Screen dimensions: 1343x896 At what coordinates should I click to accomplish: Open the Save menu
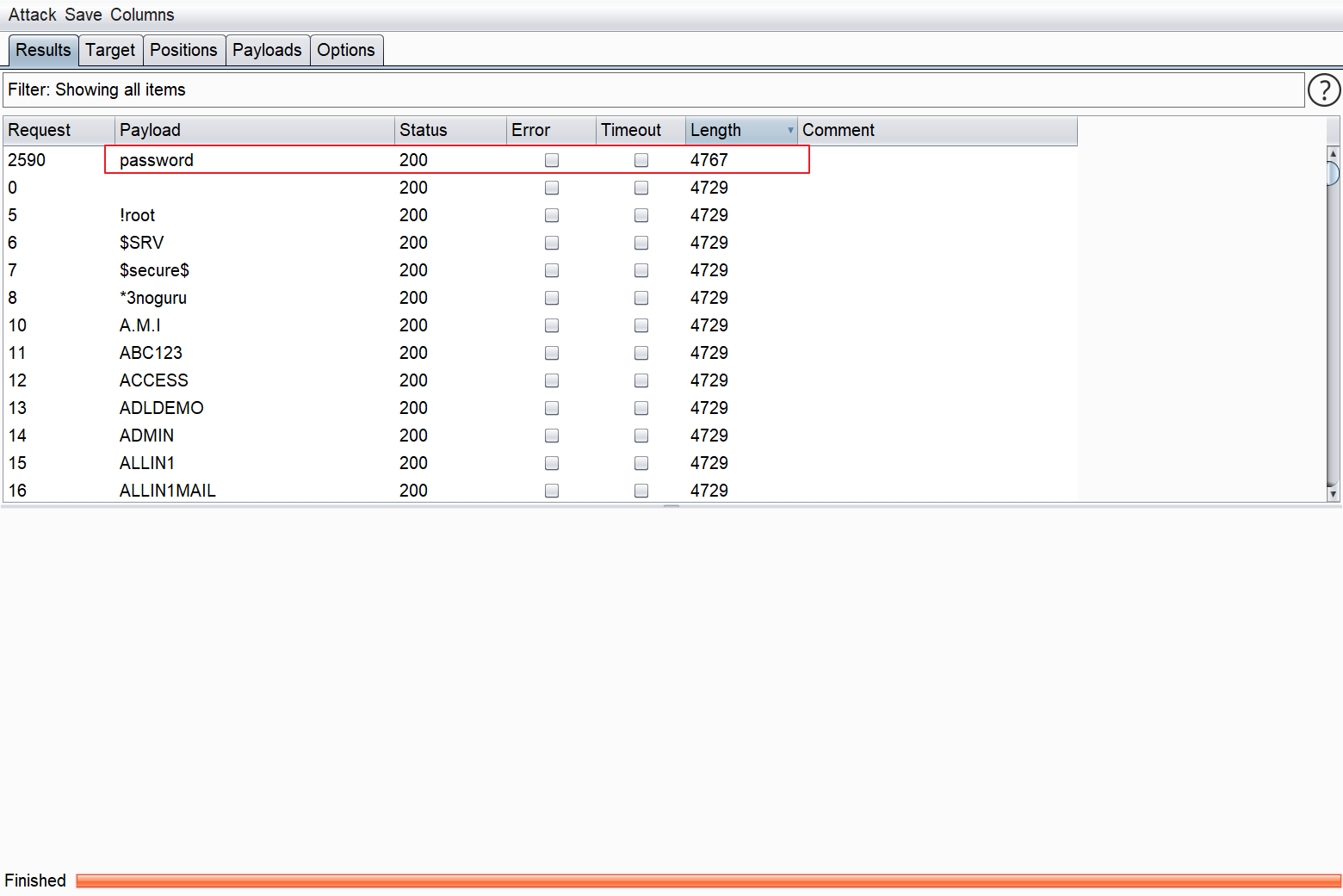[83, 15]
